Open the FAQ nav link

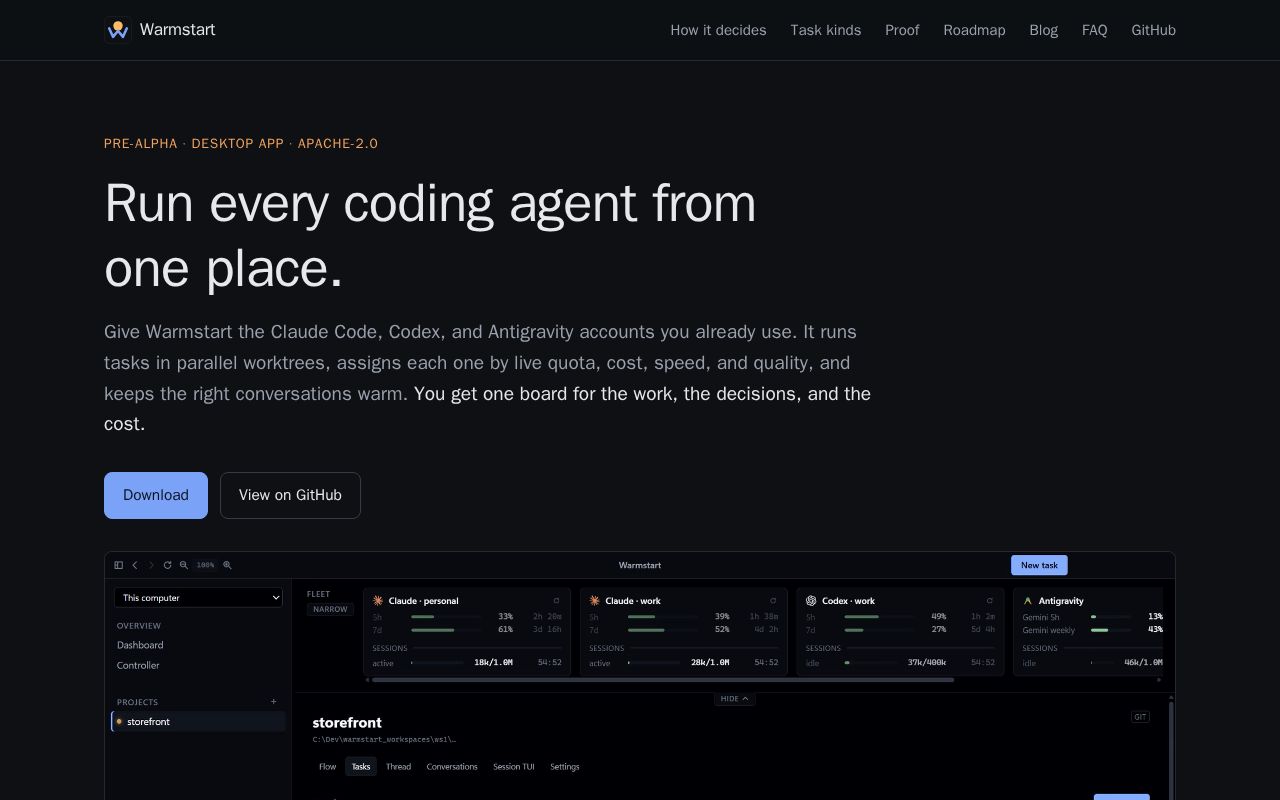(x=1094, y=30)
